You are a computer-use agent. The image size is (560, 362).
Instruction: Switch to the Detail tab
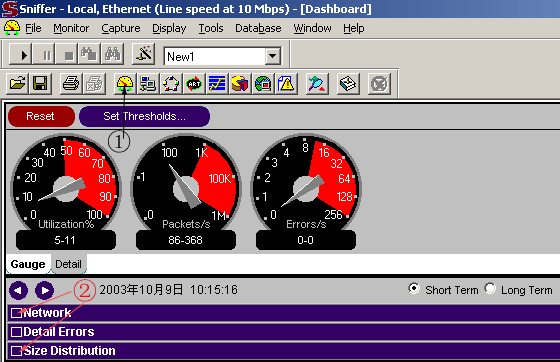coord(68,264)
